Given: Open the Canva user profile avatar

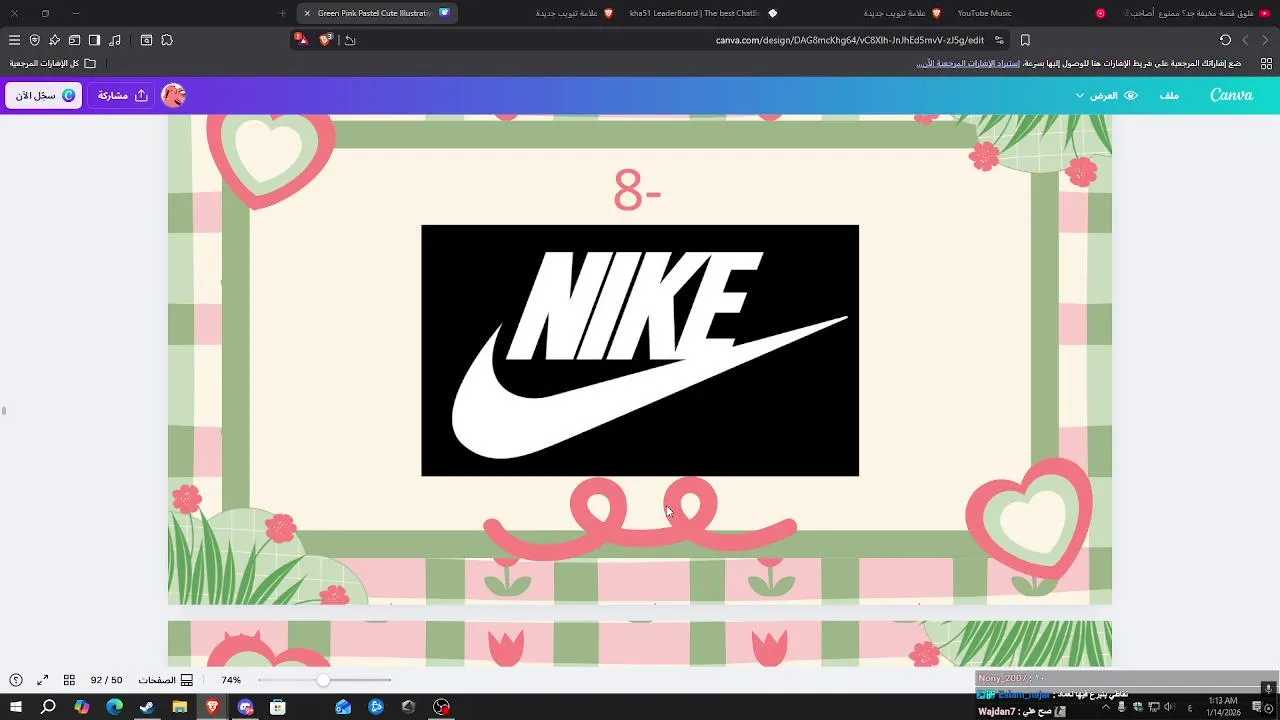Looking at the screenshot, I should [173, 95].
